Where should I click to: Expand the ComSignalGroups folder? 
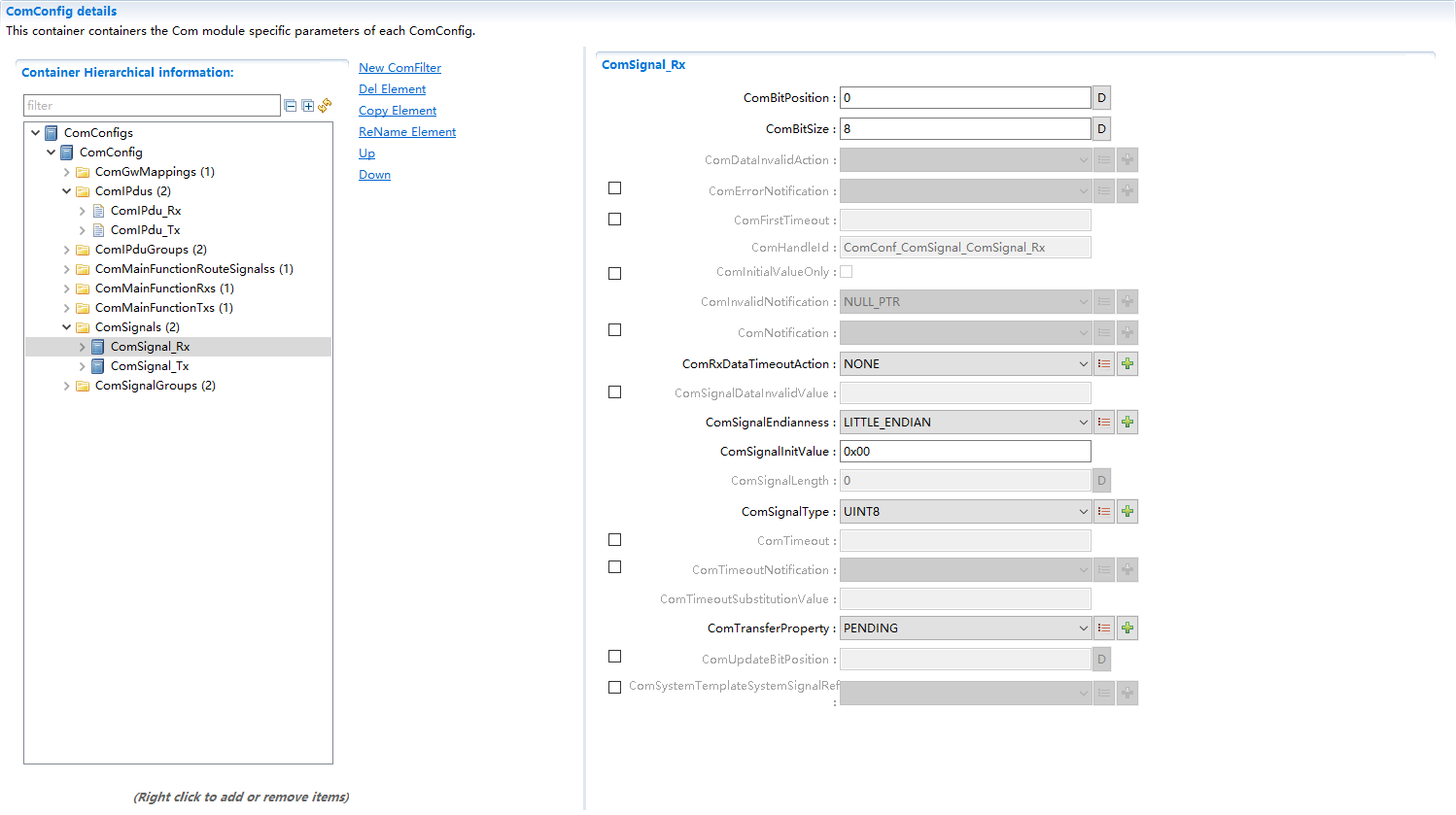click(x=67, y=386)
